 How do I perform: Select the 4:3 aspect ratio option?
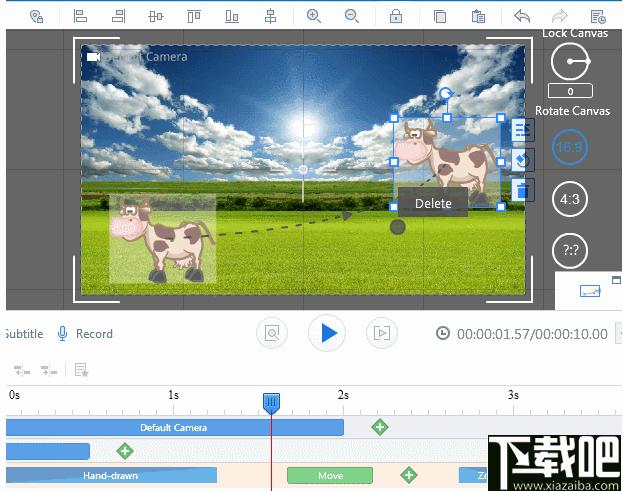coord(570,199)
